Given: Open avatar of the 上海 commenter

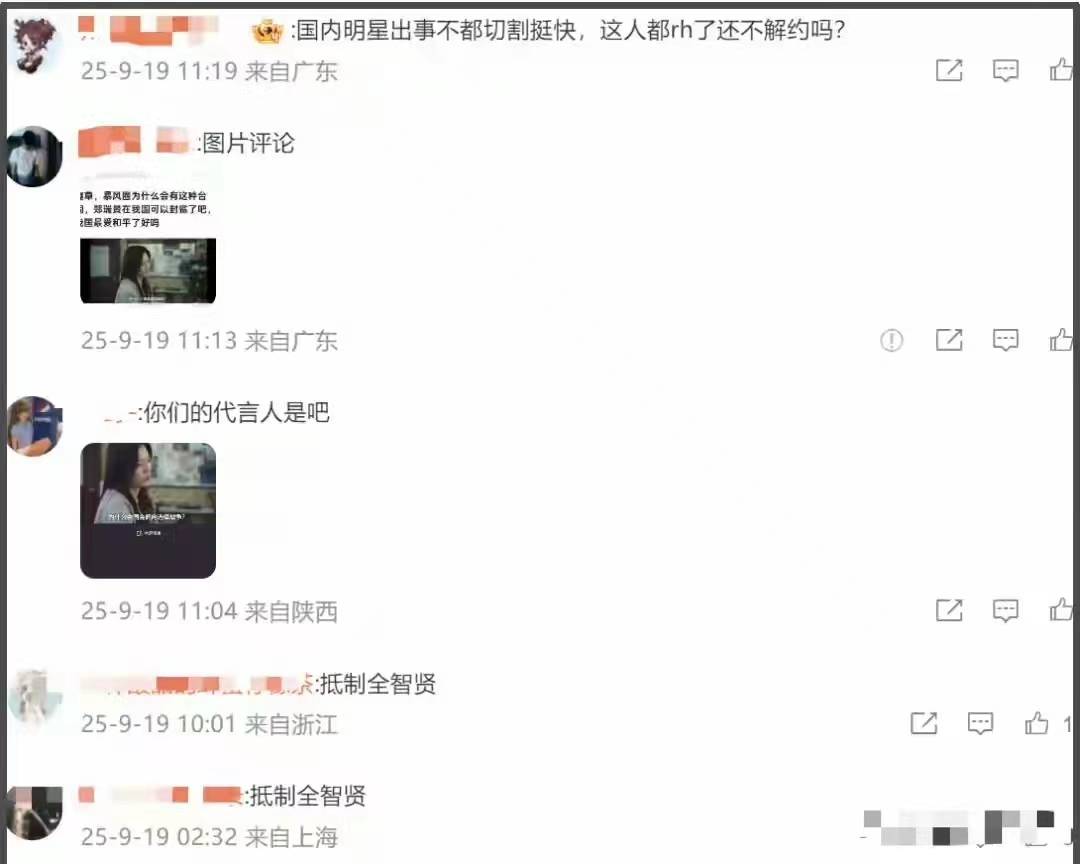Looking at the screenshot, I should (34, 813).
